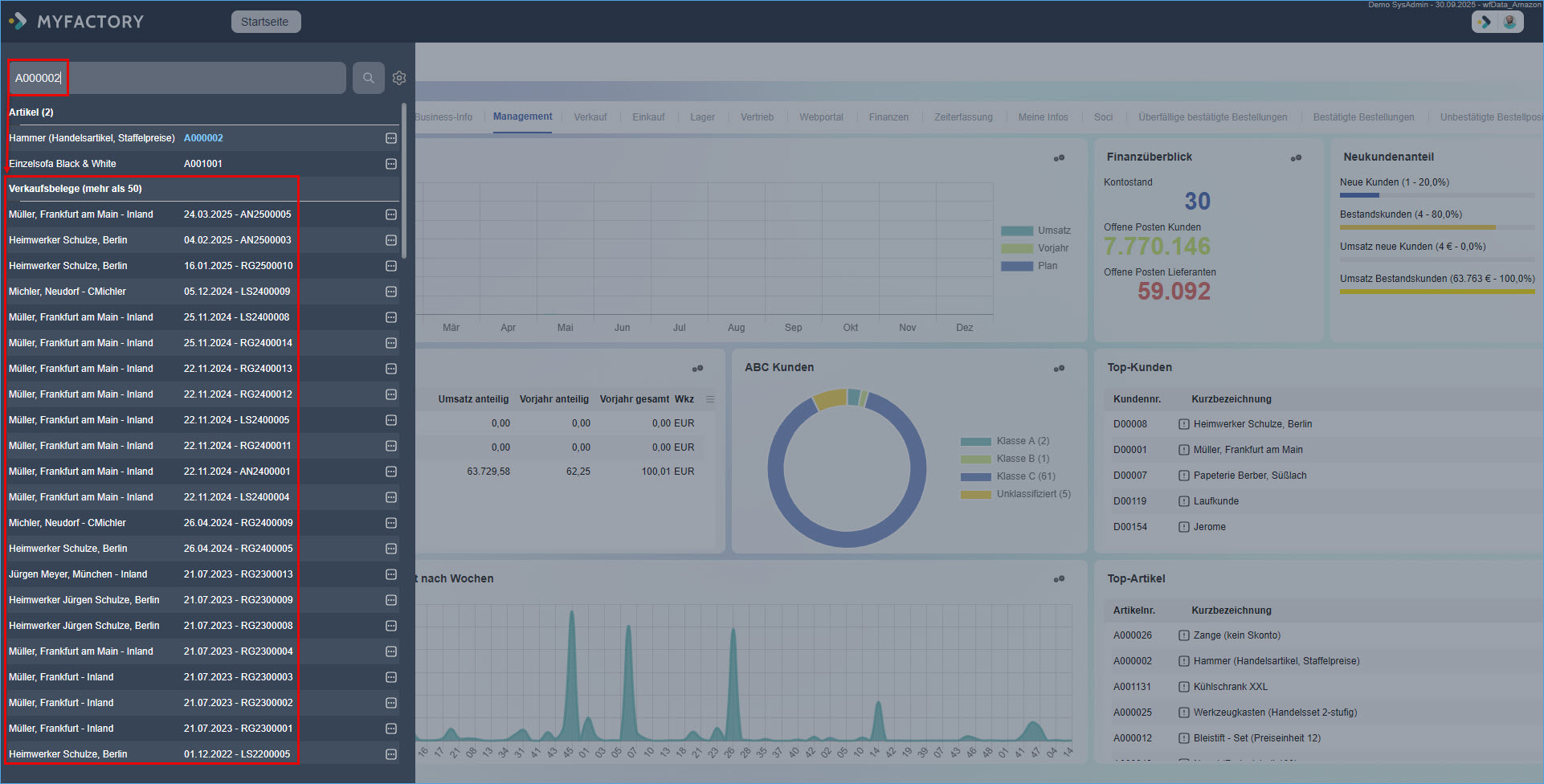Open search settings gear icon

click(x=399, y=78)
